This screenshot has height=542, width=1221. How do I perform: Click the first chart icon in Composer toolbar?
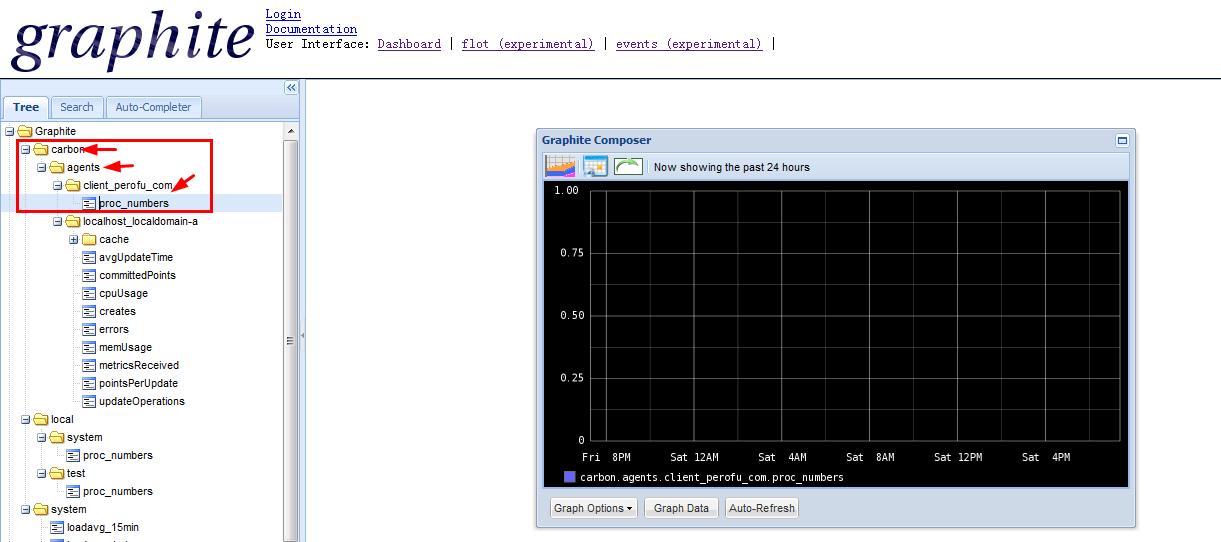(560, 166)
